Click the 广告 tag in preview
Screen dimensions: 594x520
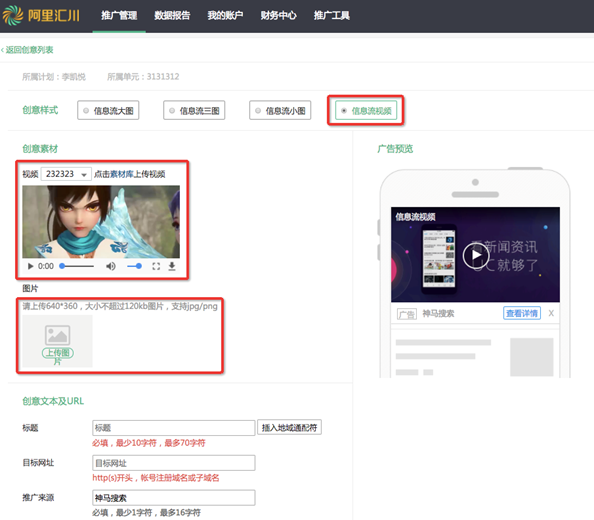(406, 314)
